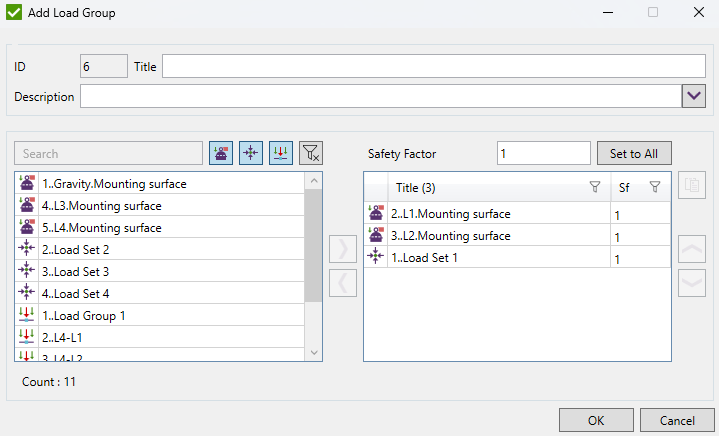This screenshot has width=719, height=436.
Task: Click the Sf column filter icon
Action: tap(655, 187)
